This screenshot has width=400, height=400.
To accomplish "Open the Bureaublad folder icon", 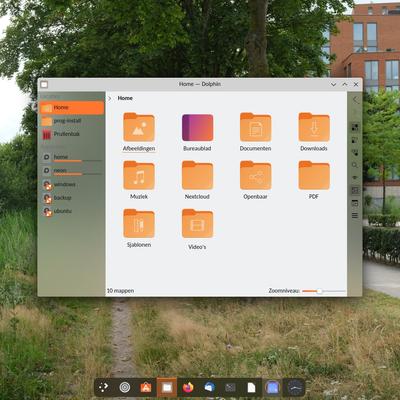I will [197, 127].
